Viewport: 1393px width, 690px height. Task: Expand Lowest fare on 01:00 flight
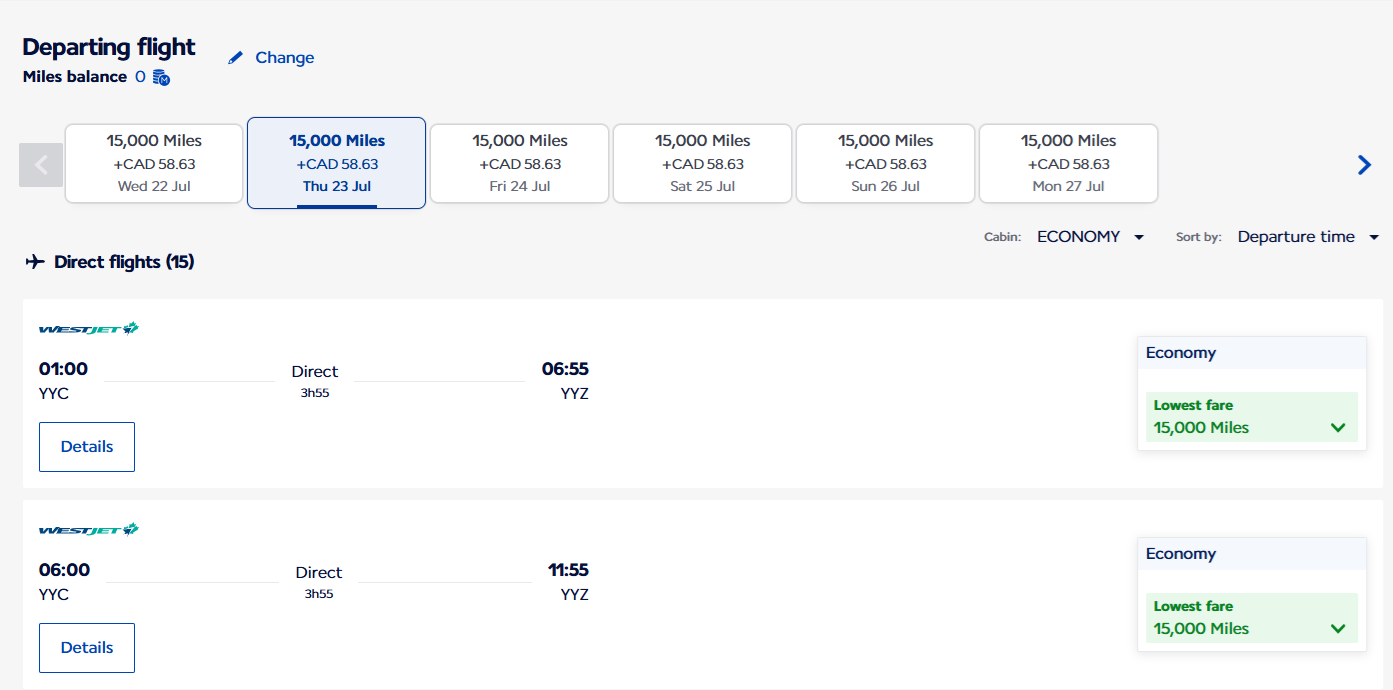tap(1252, 417)
